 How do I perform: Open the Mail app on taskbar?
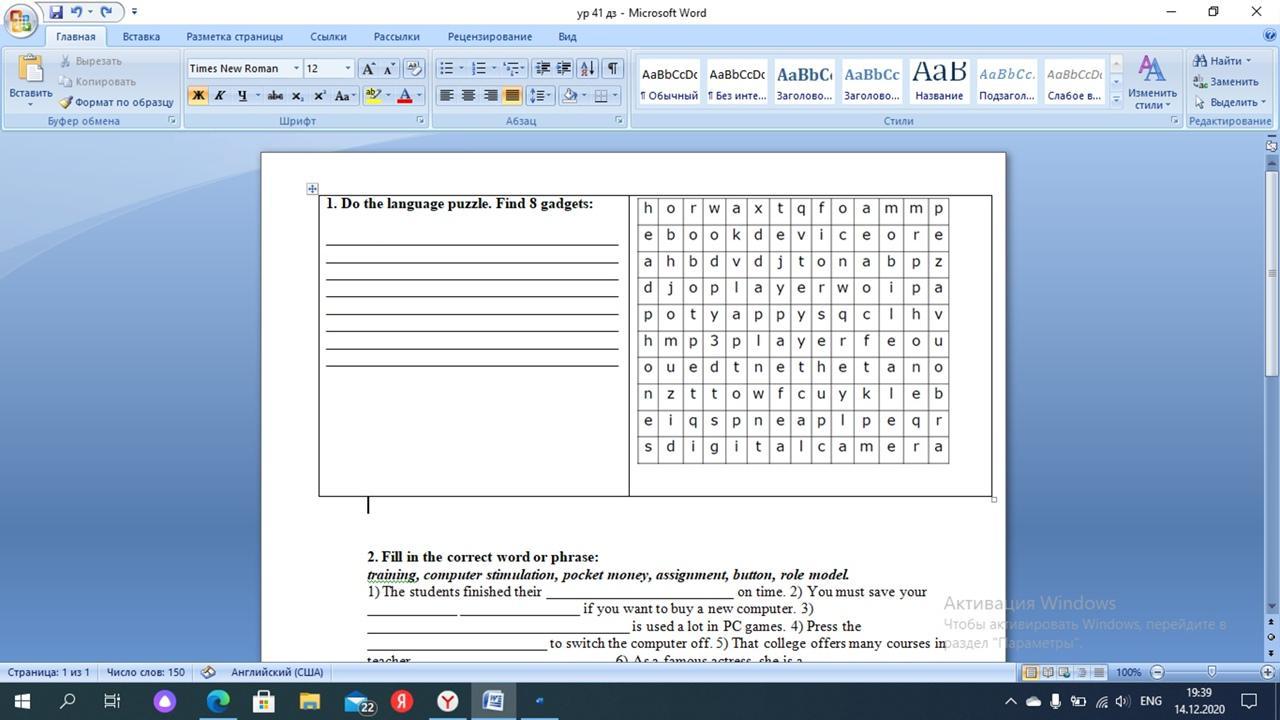click(356, 701)
